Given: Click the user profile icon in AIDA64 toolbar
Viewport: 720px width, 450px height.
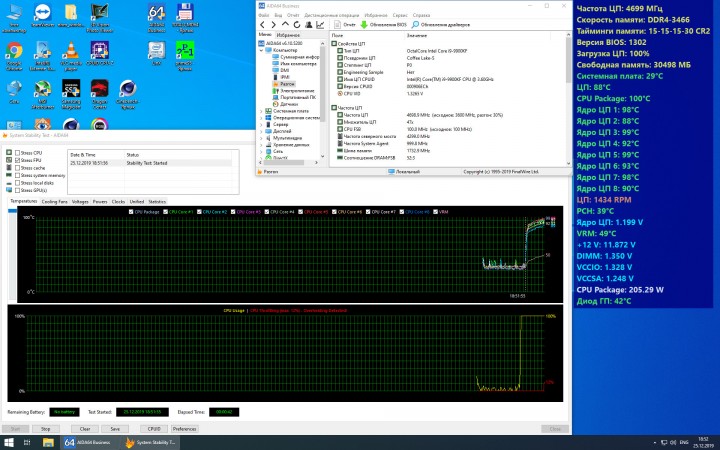Looking at the screenshot, I should [x=309, y=25].
